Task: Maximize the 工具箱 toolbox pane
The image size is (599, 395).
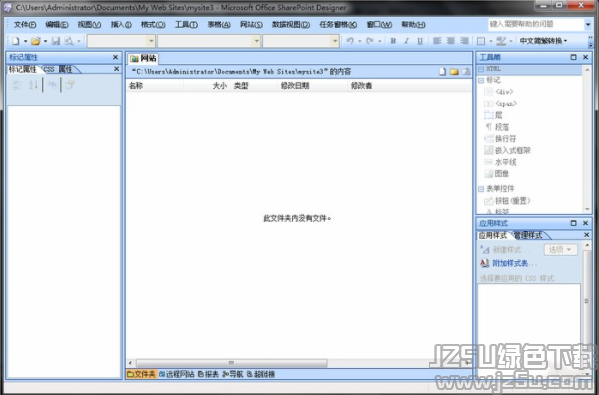Action: (573, 57)
